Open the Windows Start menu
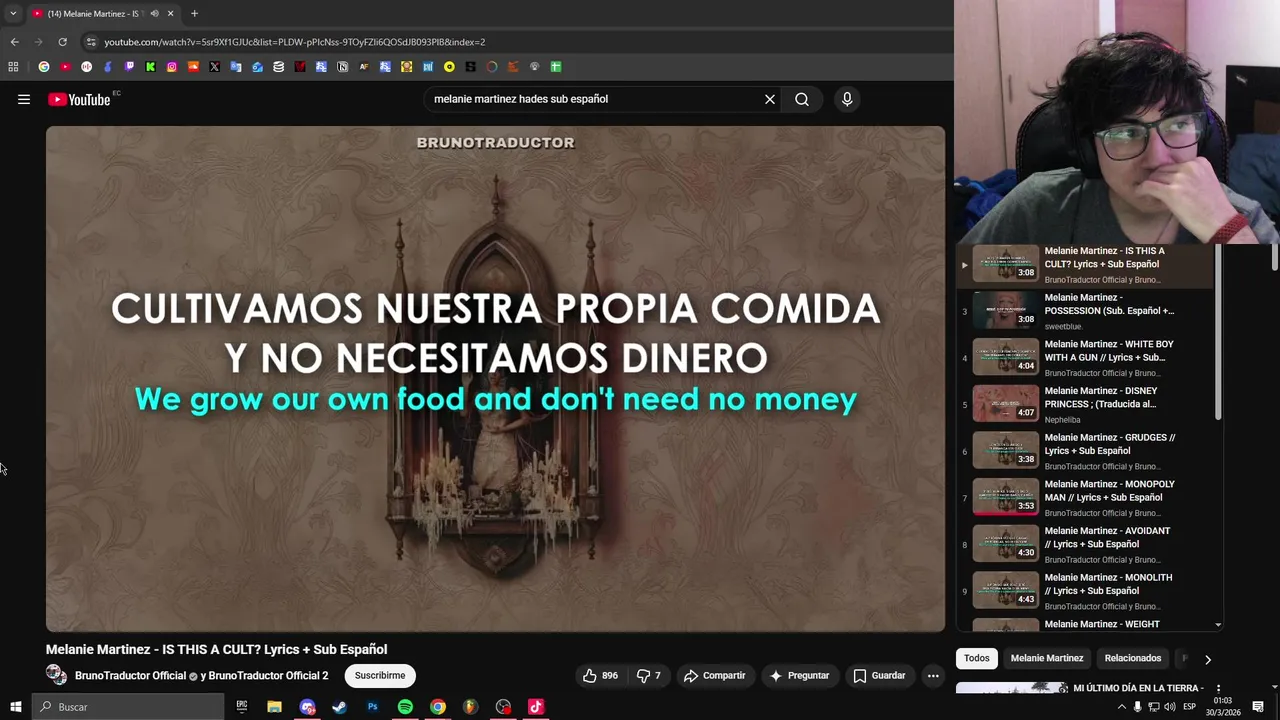This screenshot has width=1280, height=720. pos(15,707)
